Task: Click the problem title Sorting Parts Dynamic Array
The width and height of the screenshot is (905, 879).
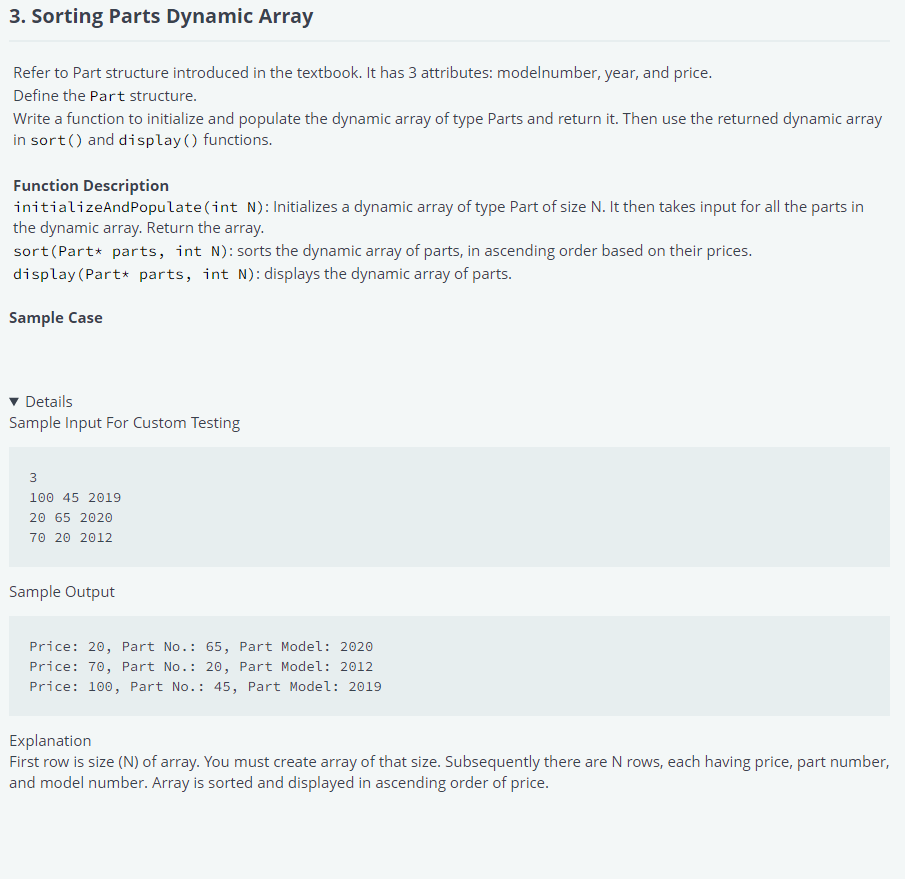Action: click(162, 16)
